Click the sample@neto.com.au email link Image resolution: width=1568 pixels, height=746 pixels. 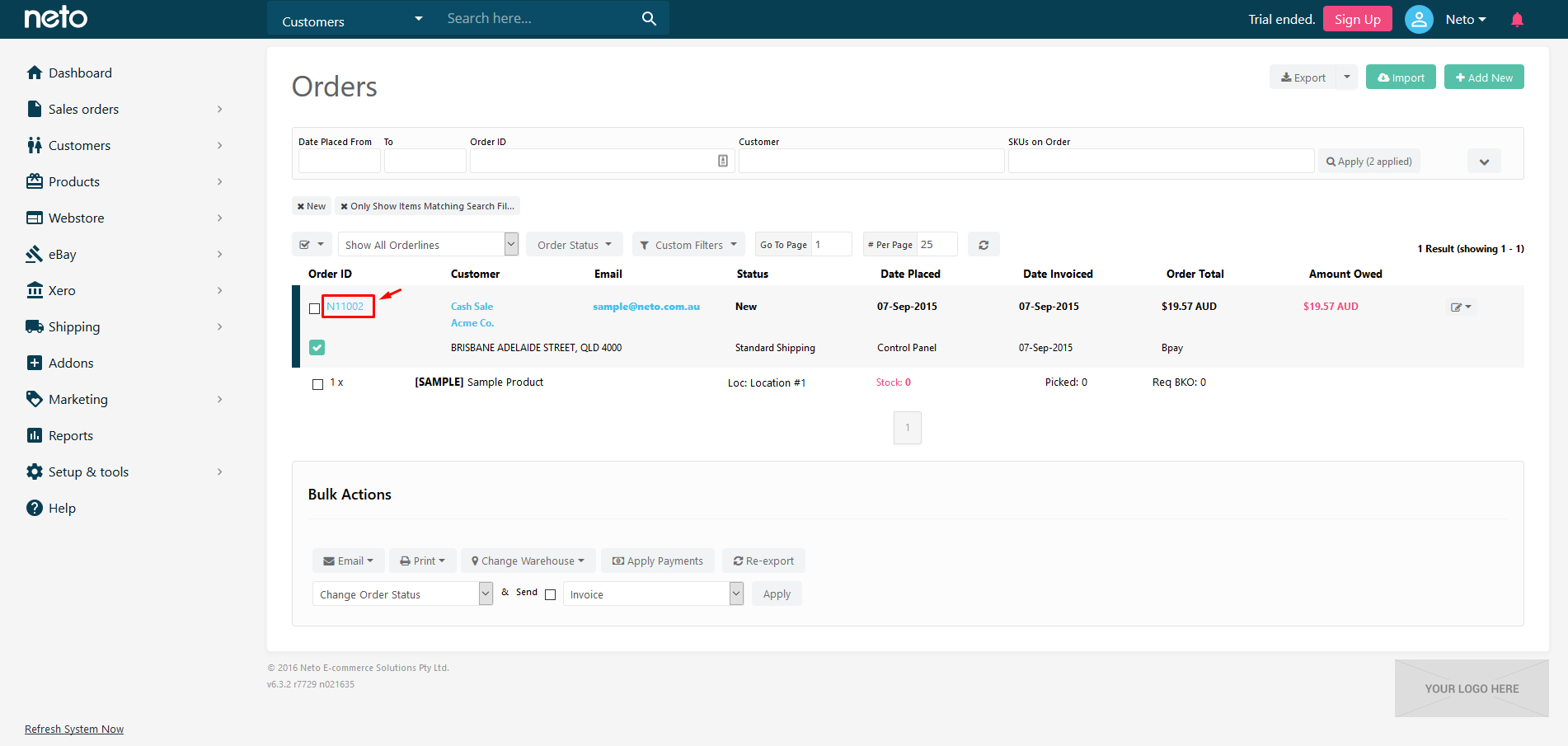(x=646, y=307)
